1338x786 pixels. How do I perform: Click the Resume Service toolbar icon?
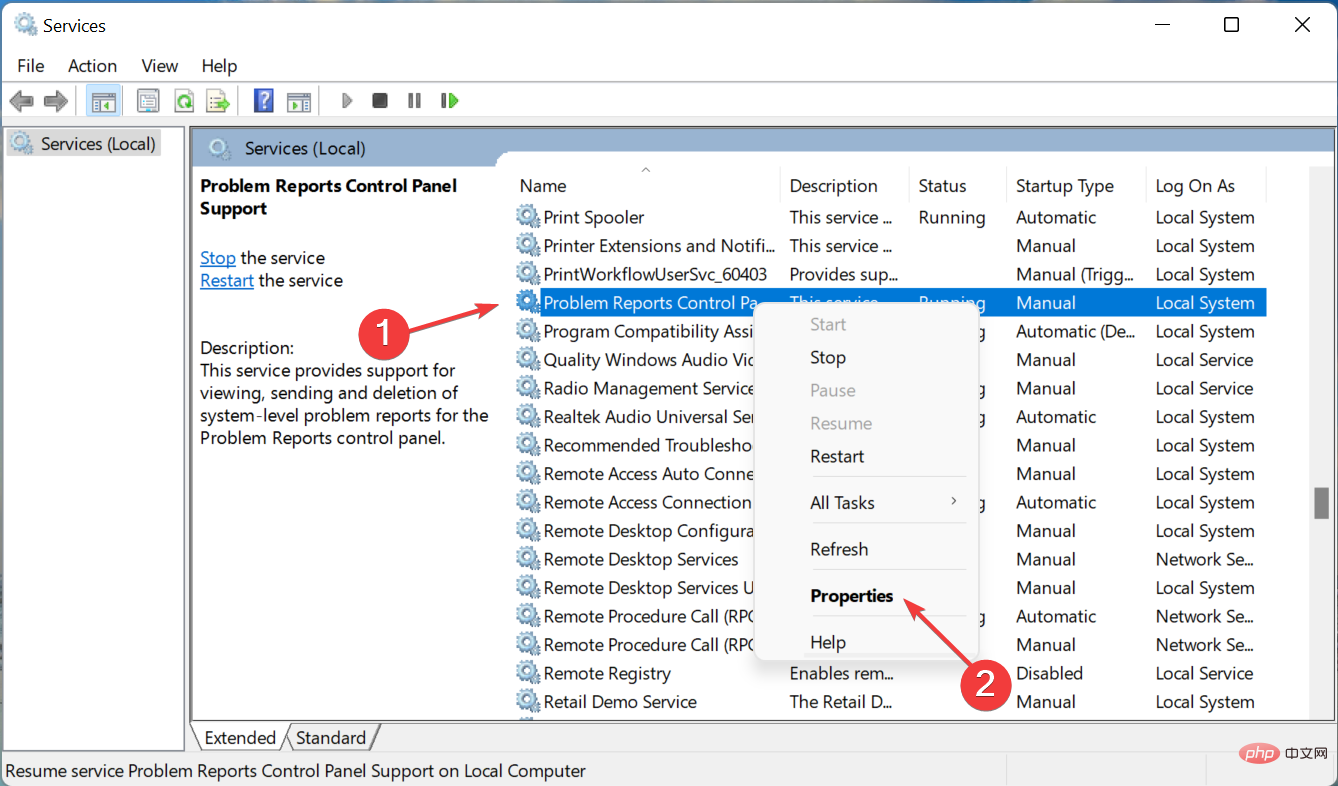click(449, 100)
